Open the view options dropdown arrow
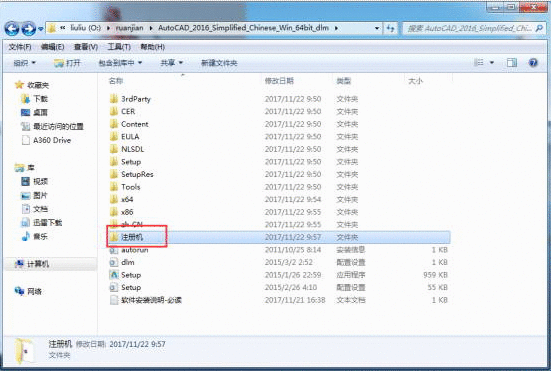The height and width of the screenshot is (371, 551). pos(492,63)
